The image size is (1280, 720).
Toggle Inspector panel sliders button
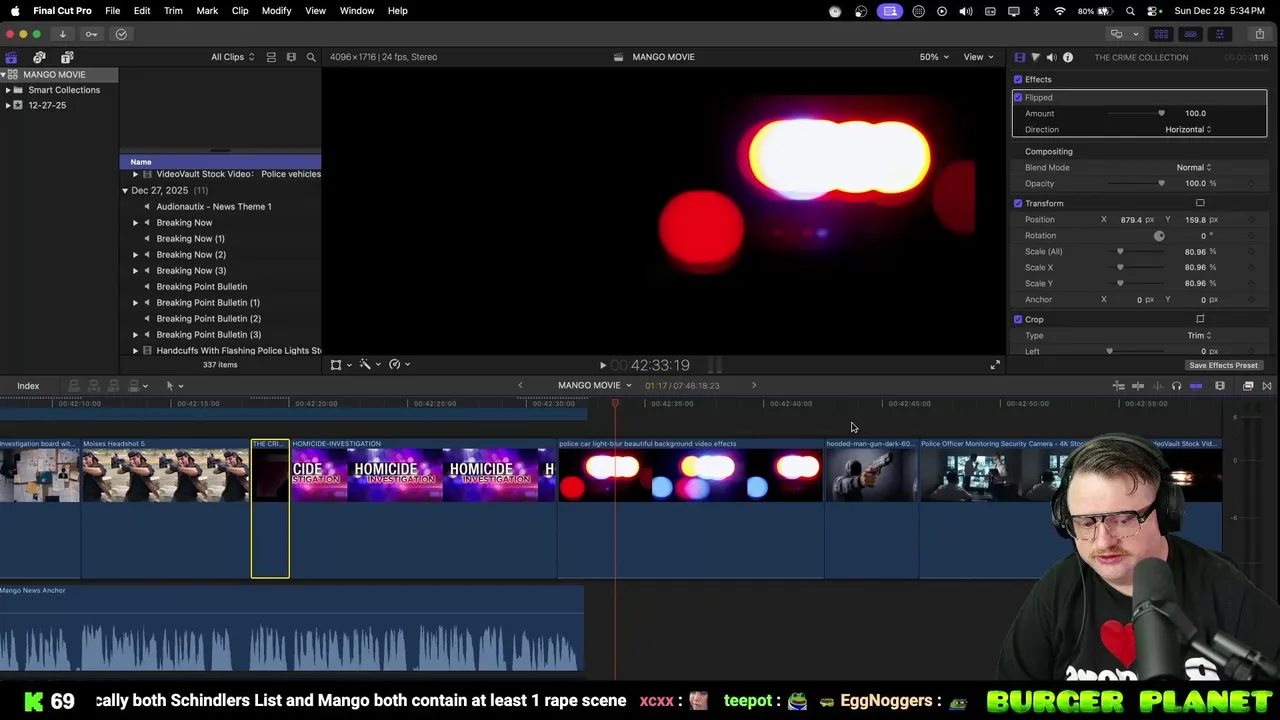coord(1219,34)
